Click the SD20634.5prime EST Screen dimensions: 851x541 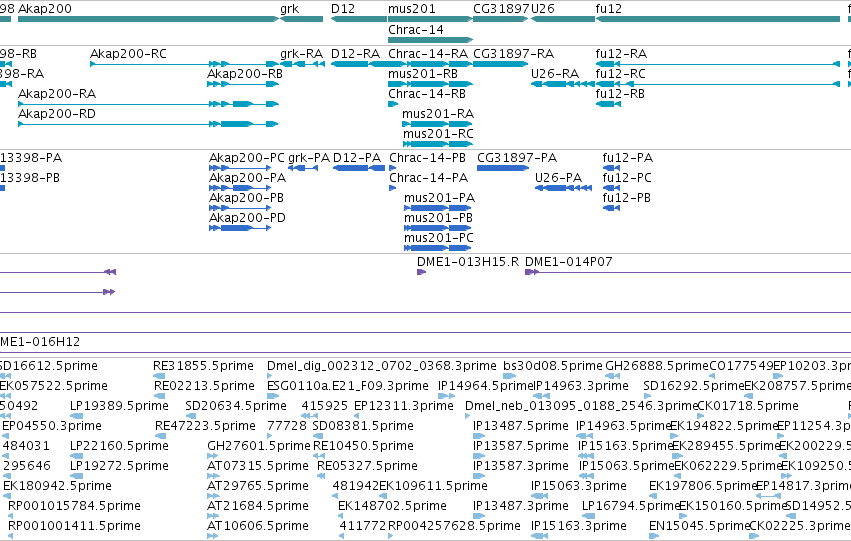(190, 416)
